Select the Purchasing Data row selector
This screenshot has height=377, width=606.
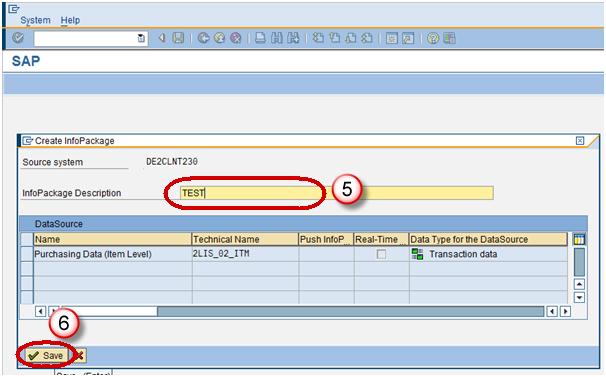coord(27,254)
